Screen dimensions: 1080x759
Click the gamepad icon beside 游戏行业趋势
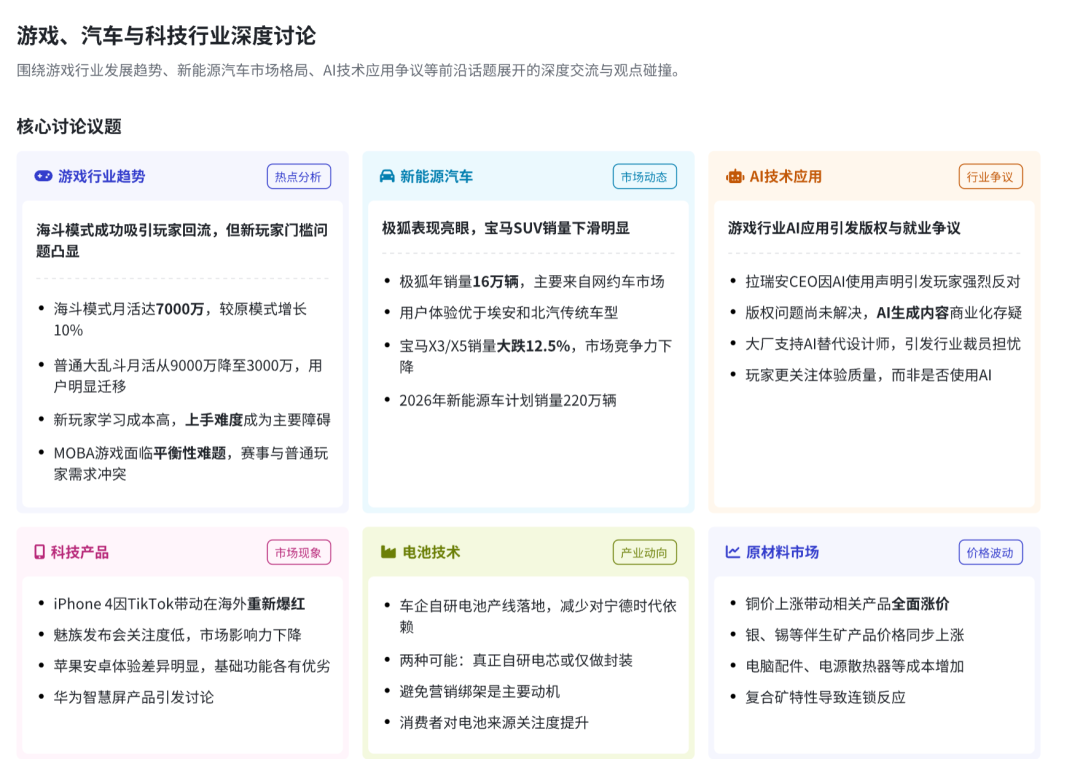(x=43, y=176)
